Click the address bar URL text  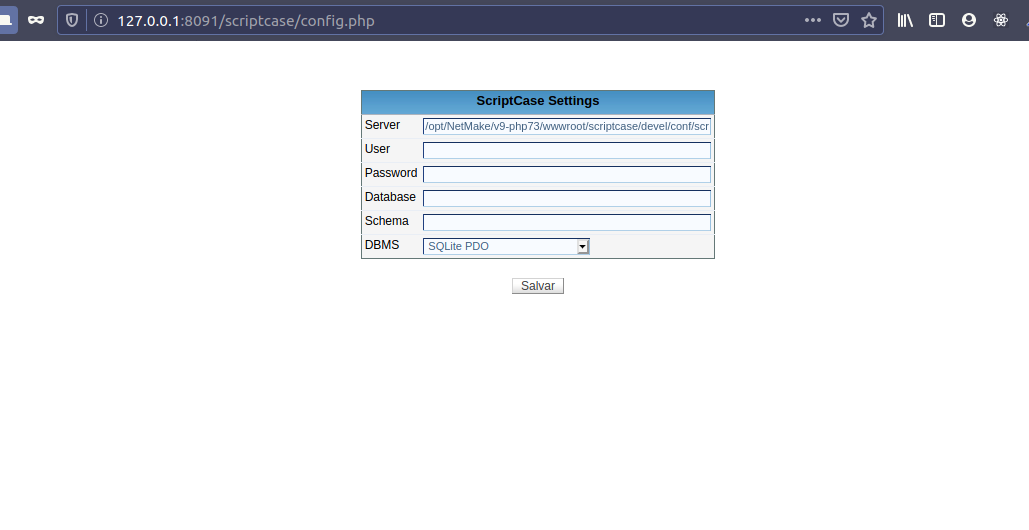pos(246,20)
